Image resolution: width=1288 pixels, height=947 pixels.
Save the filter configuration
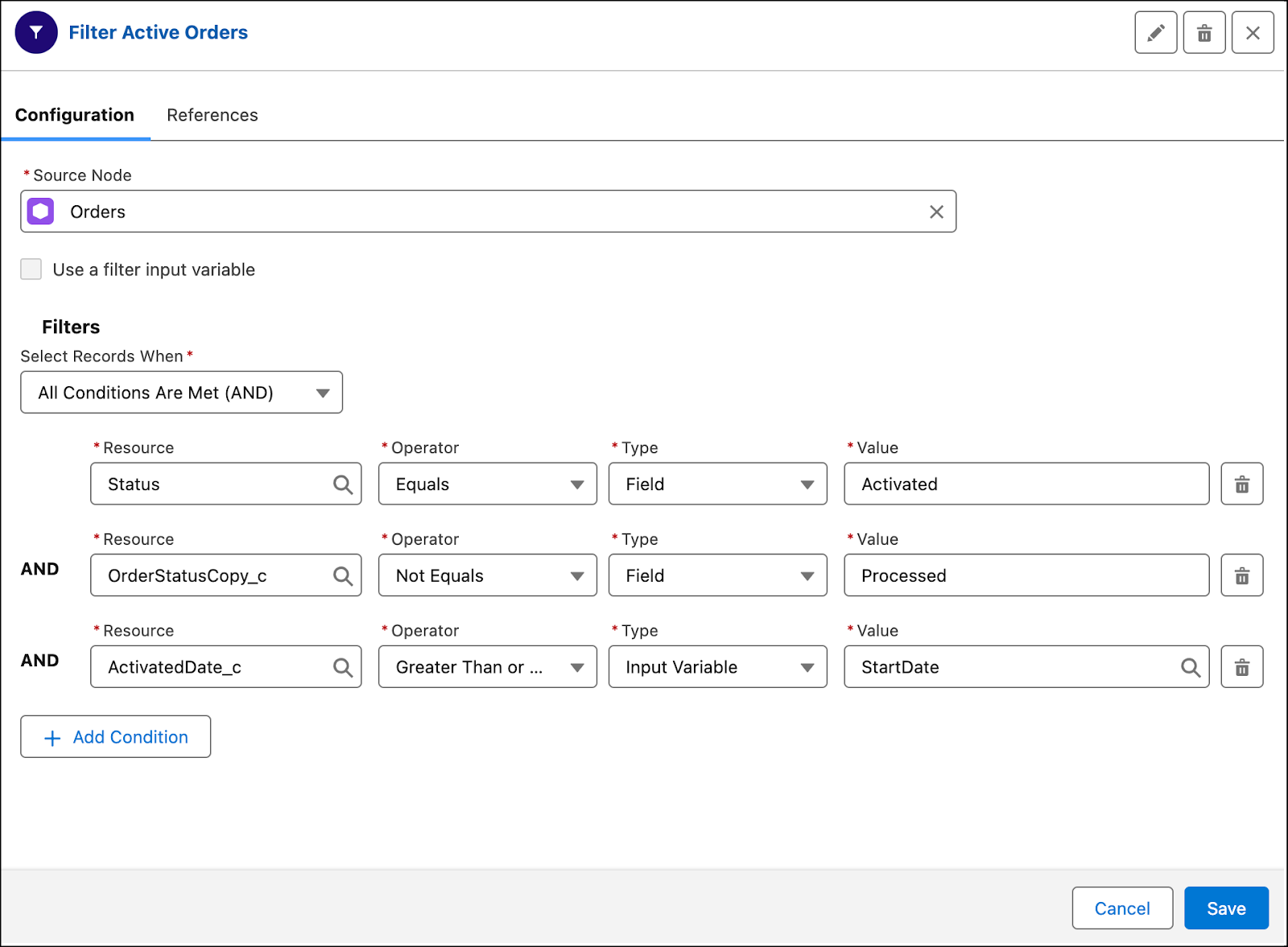[1226, 908]
